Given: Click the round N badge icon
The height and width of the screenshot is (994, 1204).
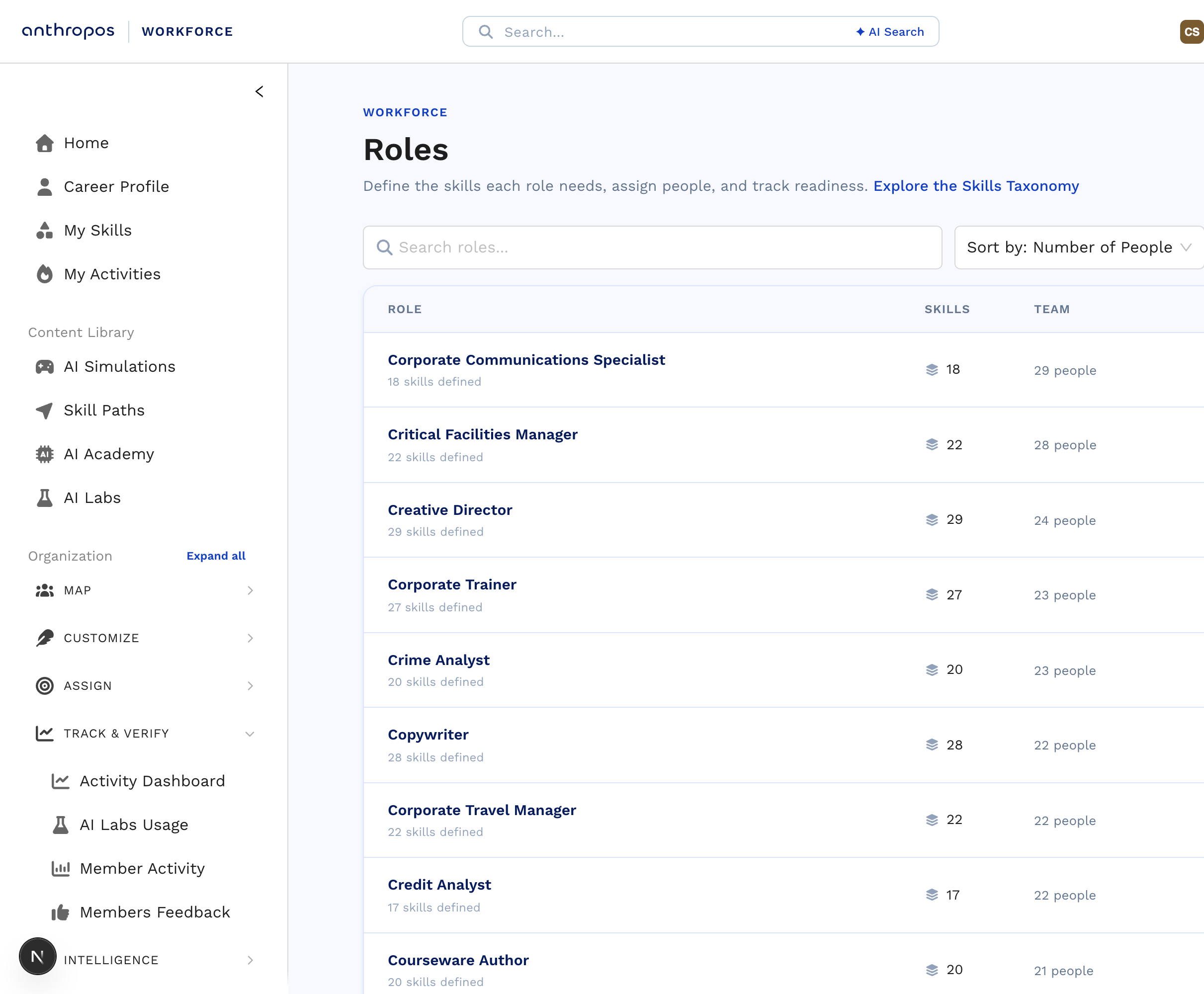Looking at the screenshot, I should click(x=38, y=956).
